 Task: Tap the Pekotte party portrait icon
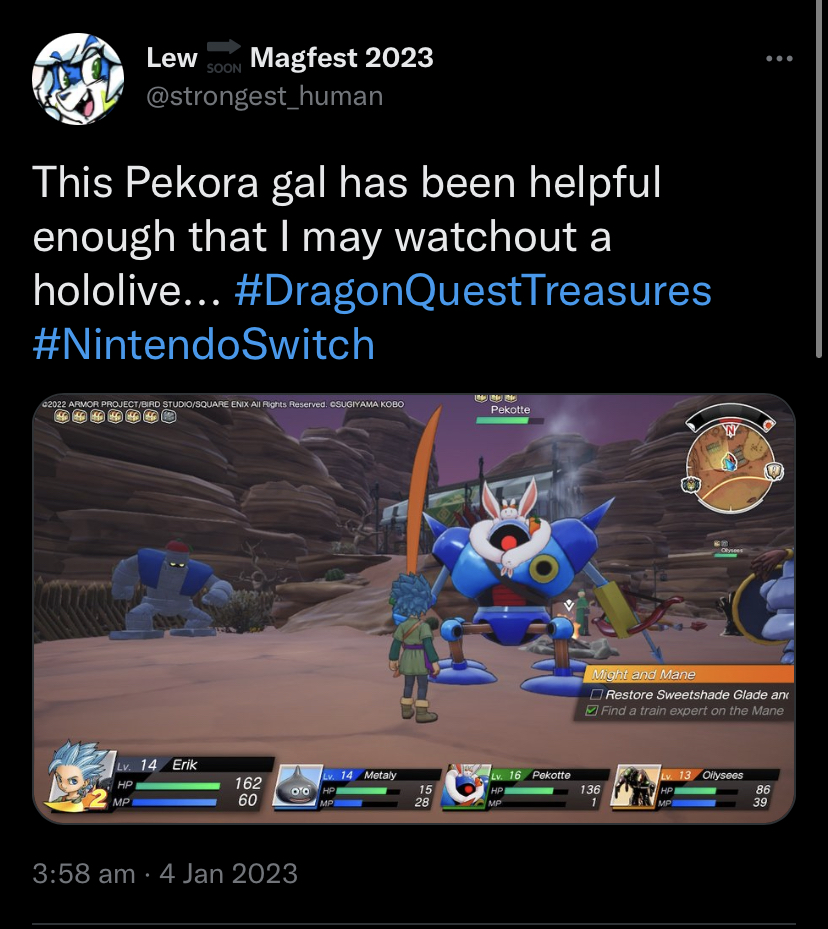tap(468, 785)
